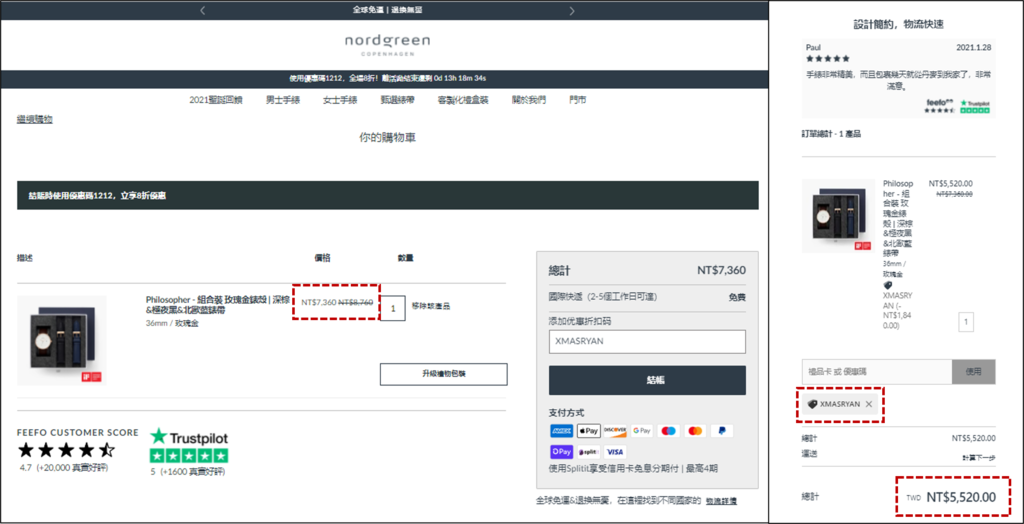The width and height of the screenshot is (1024, 524).
Task: Click 移除該產品 to remove the item
Action: pos(431,306)
